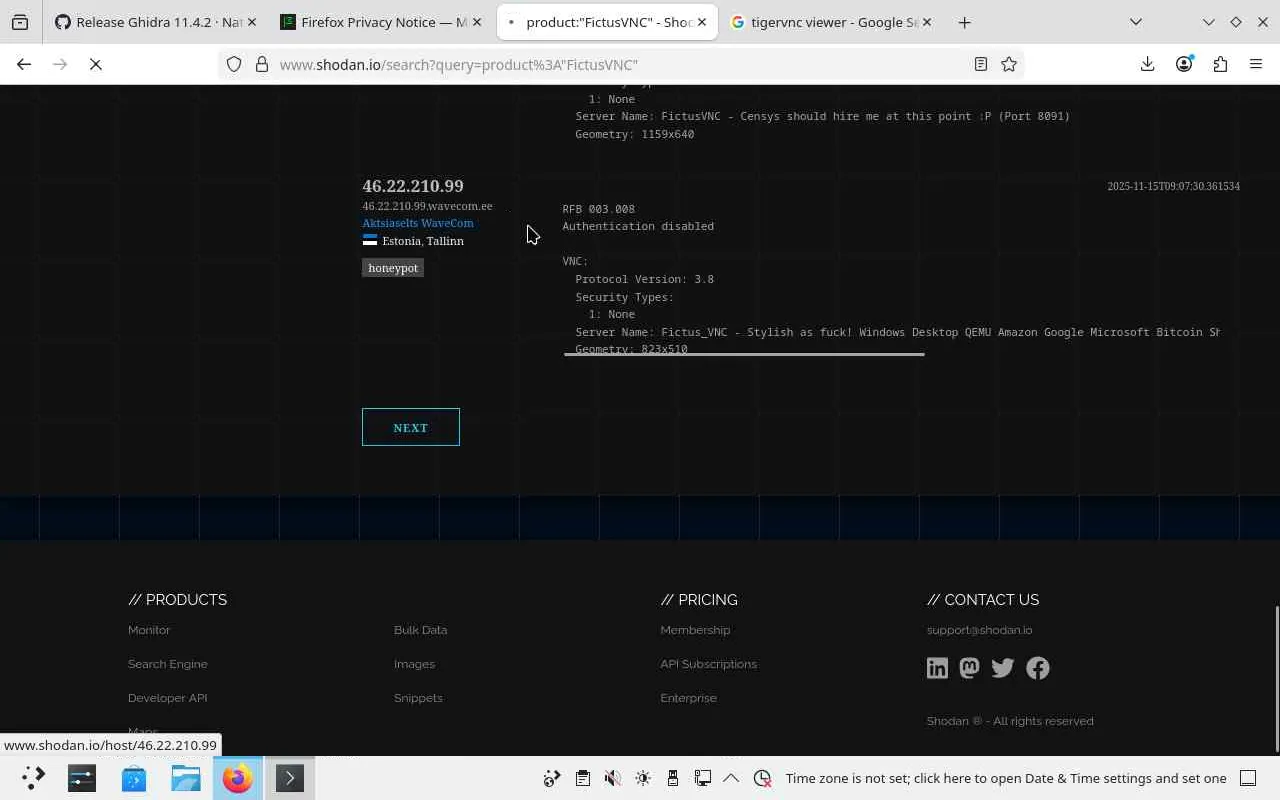Click the Shodan search URL field
Viewport: 1280px width, 800px height.
click(x=620, y=64)
